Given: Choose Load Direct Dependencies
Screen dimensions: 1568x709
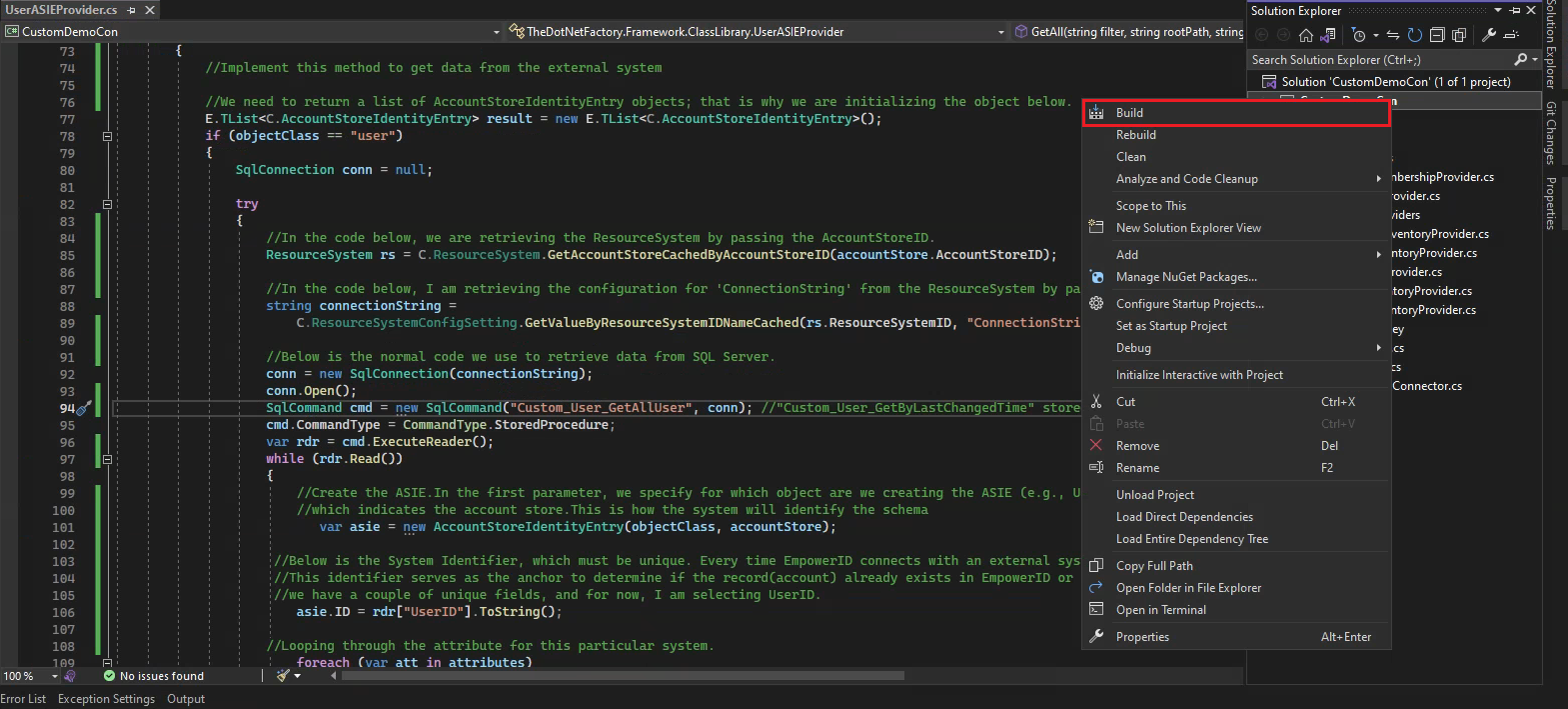Looking at the screenshot, I should pos(1236,517).
